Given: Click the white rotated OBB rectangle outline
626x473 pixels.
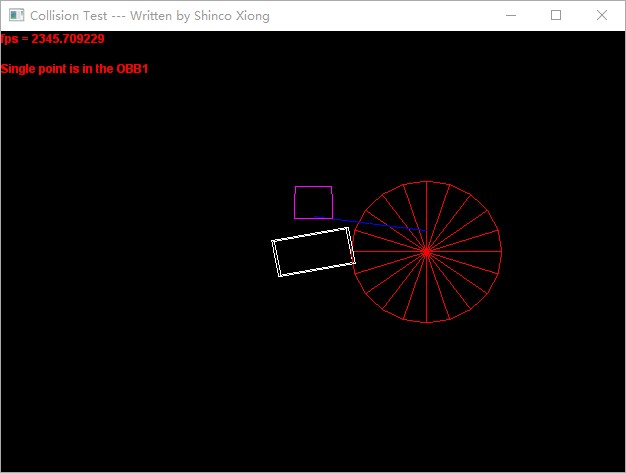Looking at the screenshot, I should tap(313, 252).
